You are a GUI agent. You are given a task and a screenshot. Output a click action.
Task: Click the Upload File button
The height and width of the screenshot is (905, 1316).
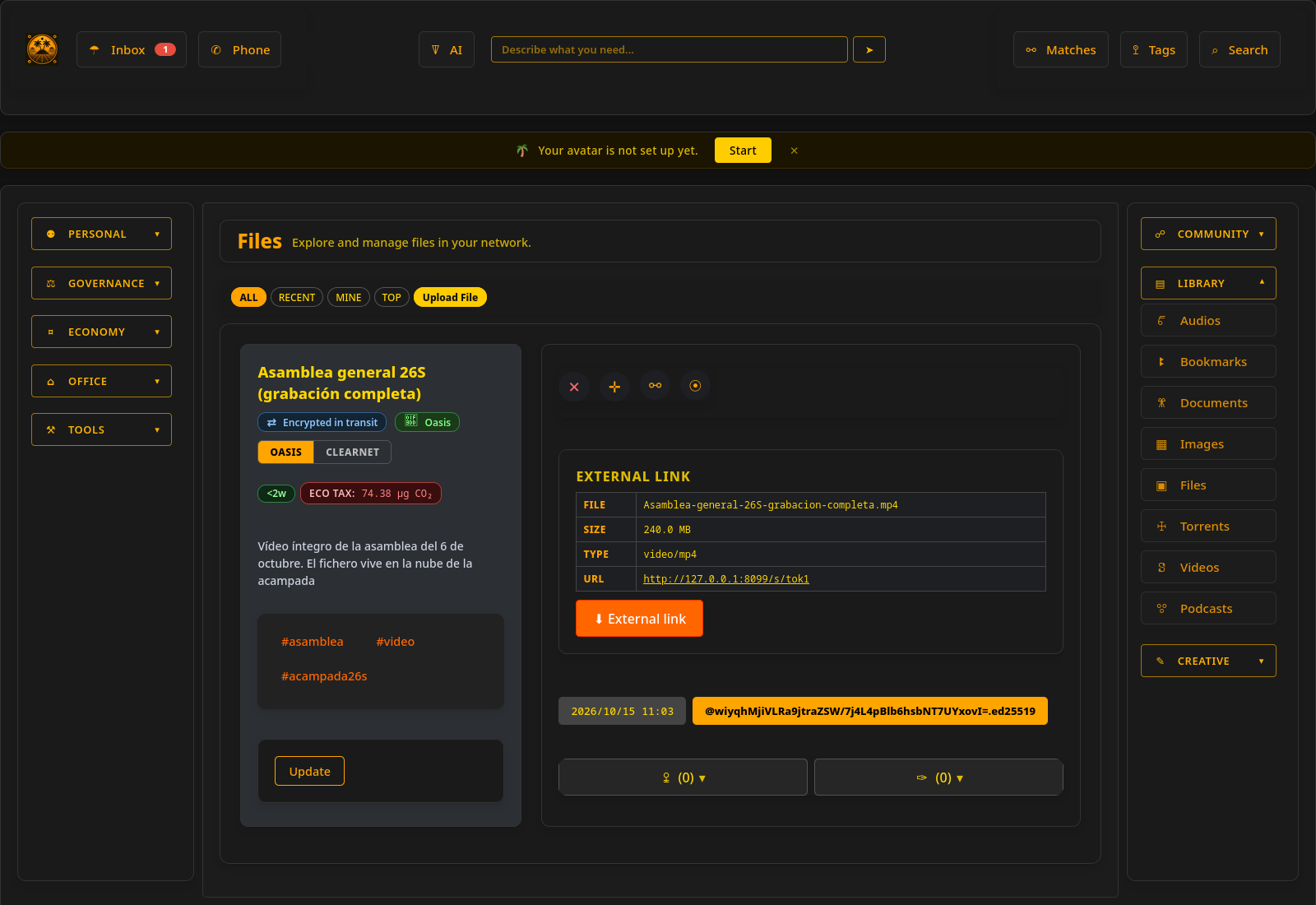[x=450, y=297]
